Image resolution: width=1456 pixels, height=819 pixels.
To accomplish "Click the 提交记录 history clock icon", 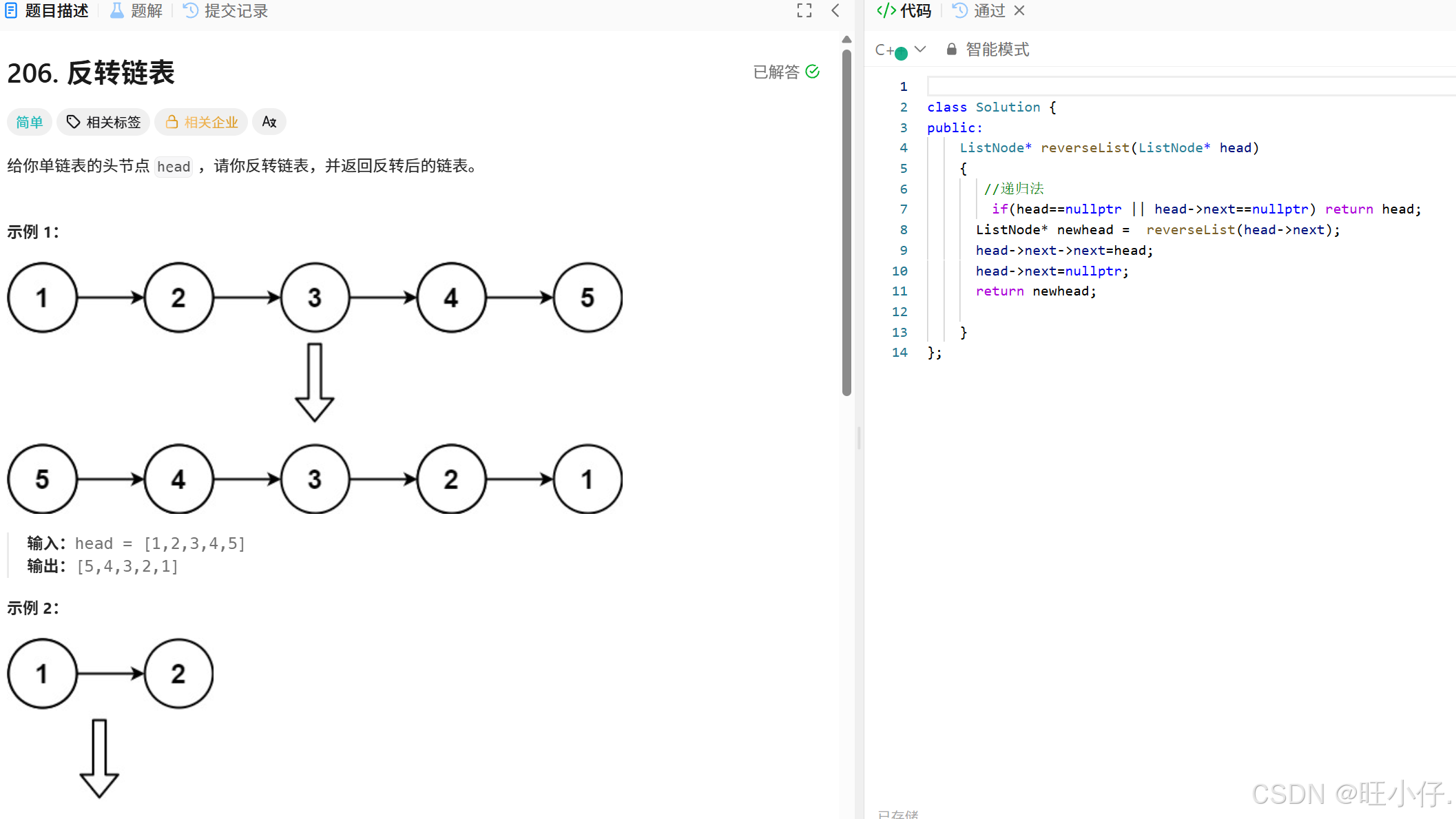I will [191, 10].
